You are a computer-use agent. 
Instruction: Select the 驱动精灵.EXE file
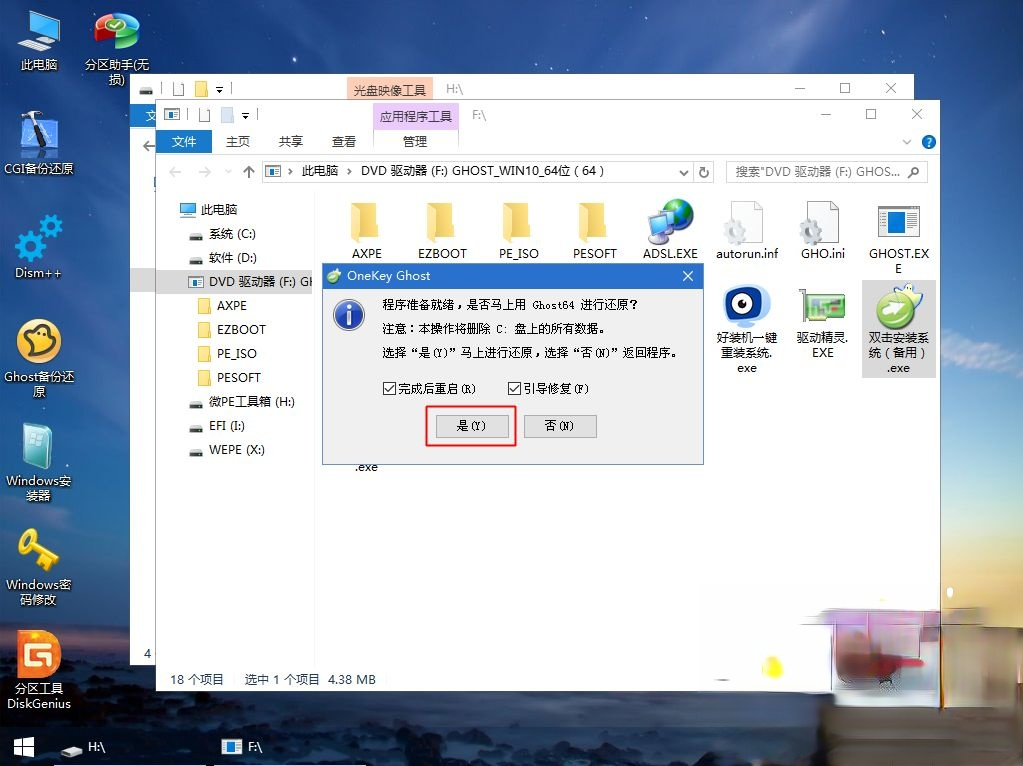coord(822,323)
